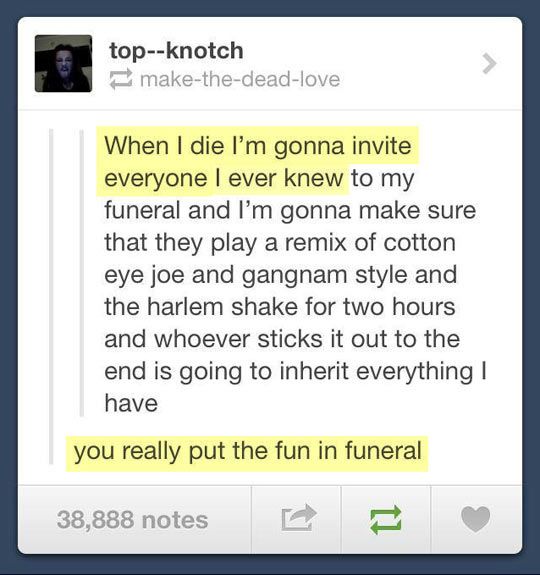This screenshot has width=540, height=575.
Task: Tap the share arrow icon
Action: click(x=298, y=518)
